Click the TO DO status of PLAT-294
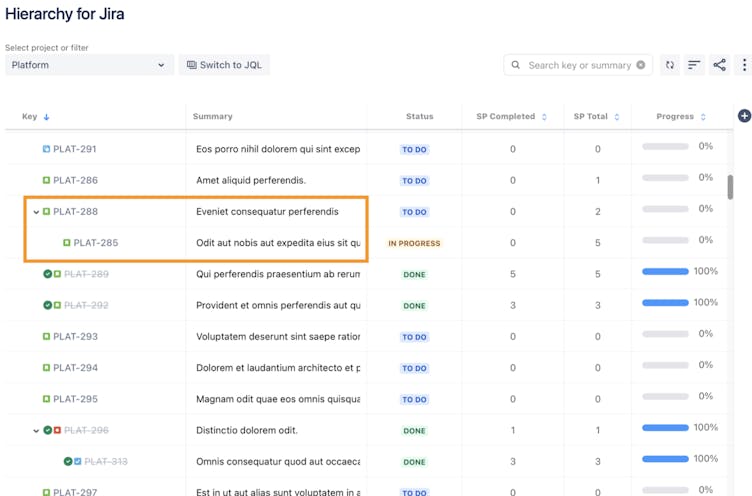This screenshot has height=496, width=752. (414, 368)
